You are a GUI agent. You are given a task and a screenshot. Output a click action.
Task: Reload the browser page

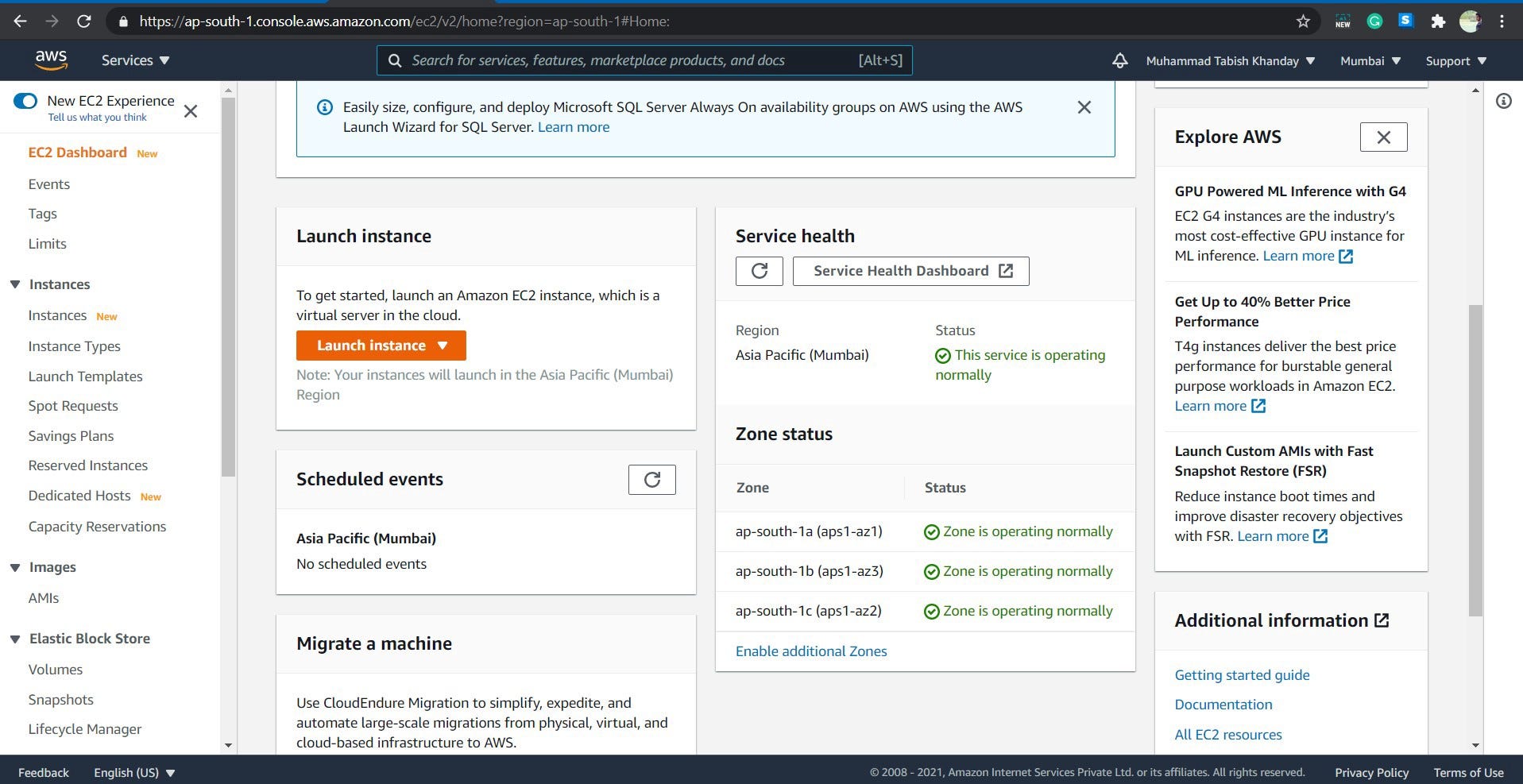[83, 21]
